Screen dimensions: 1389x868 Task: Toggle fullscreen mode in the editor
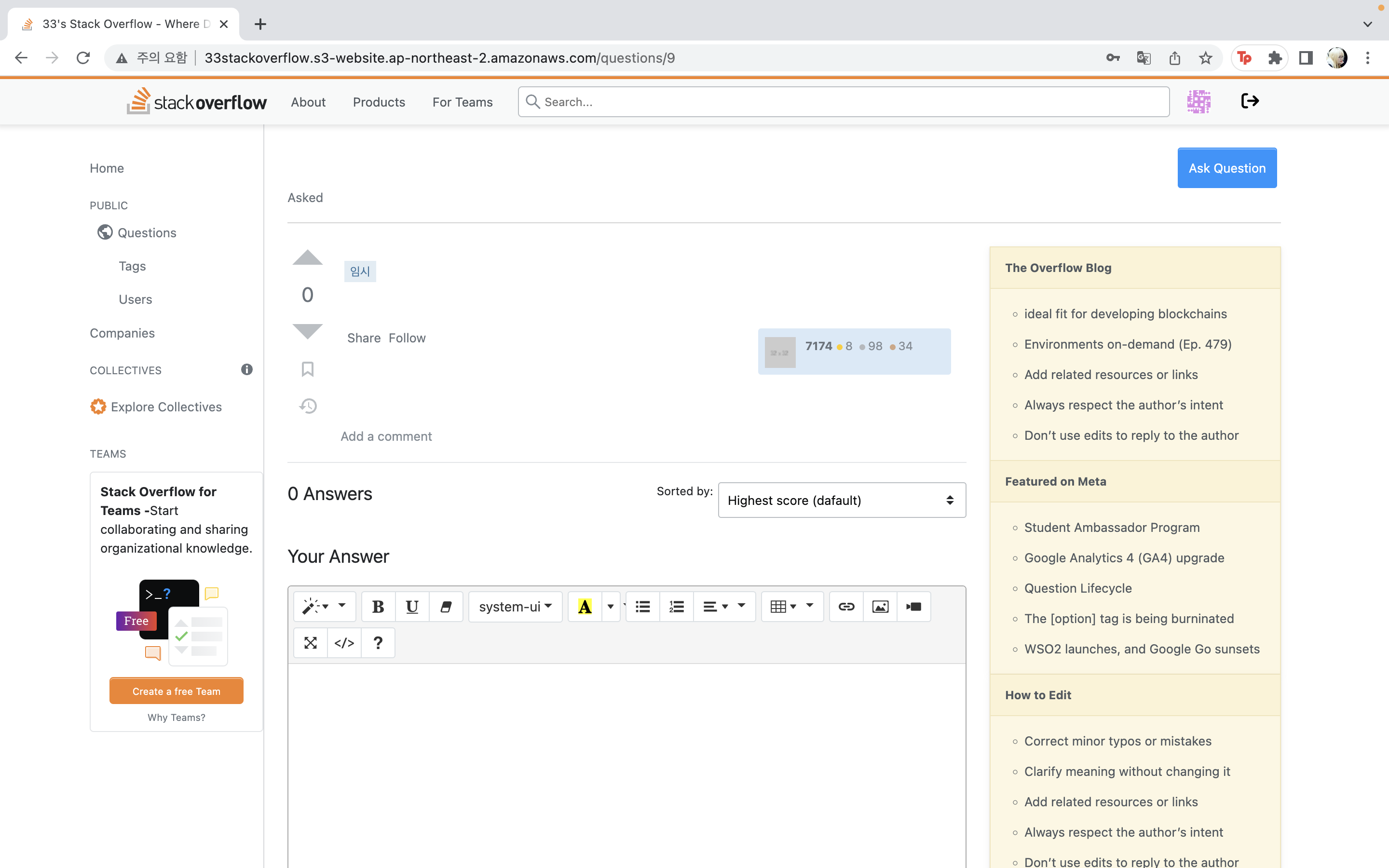coord(311,642)
